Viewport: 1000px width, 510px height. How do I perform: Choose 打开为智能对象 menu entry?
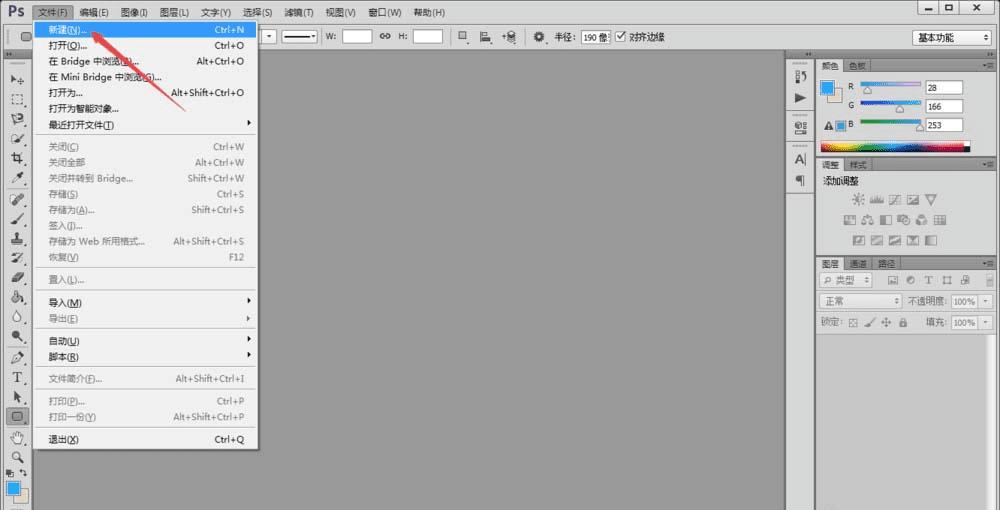click(145, 108)
